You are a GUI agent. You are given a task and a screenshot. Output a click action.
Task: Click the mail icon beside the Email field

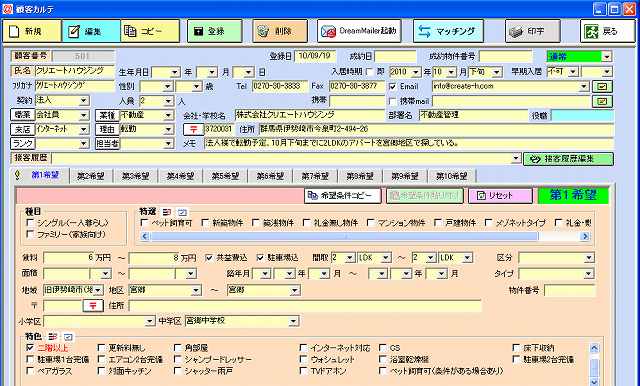click(602, 87)
